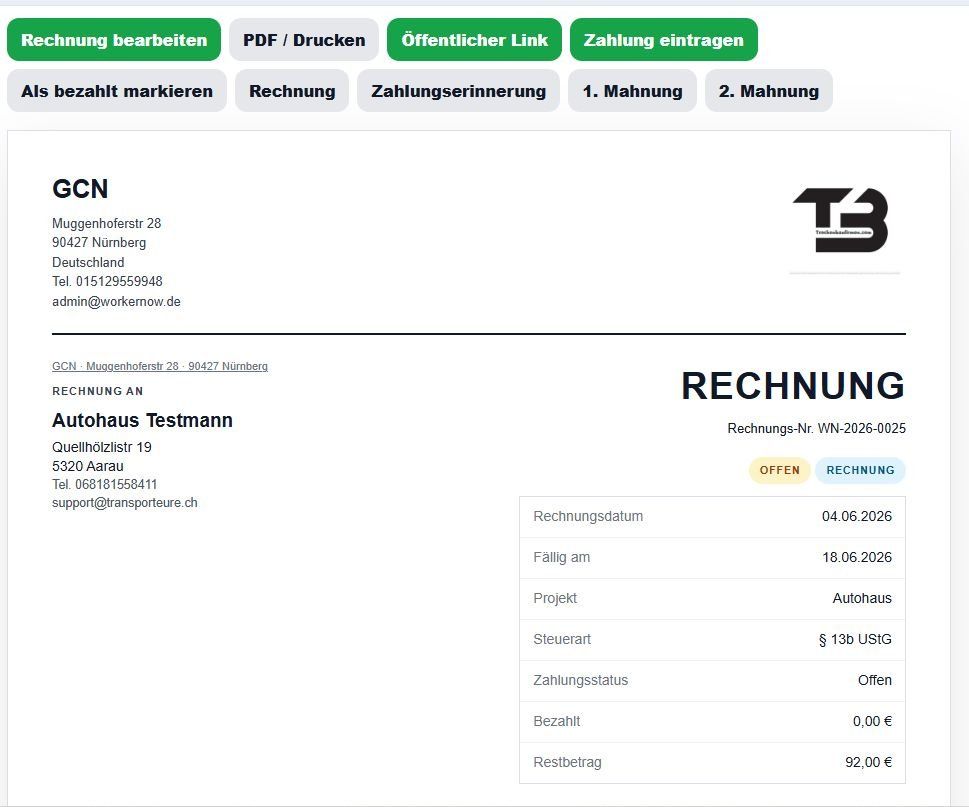Image resolution: width=969 pixels, height=807 pixels.
Task: Click the Rechnungsdatum label
Action: tap(588, 517)
